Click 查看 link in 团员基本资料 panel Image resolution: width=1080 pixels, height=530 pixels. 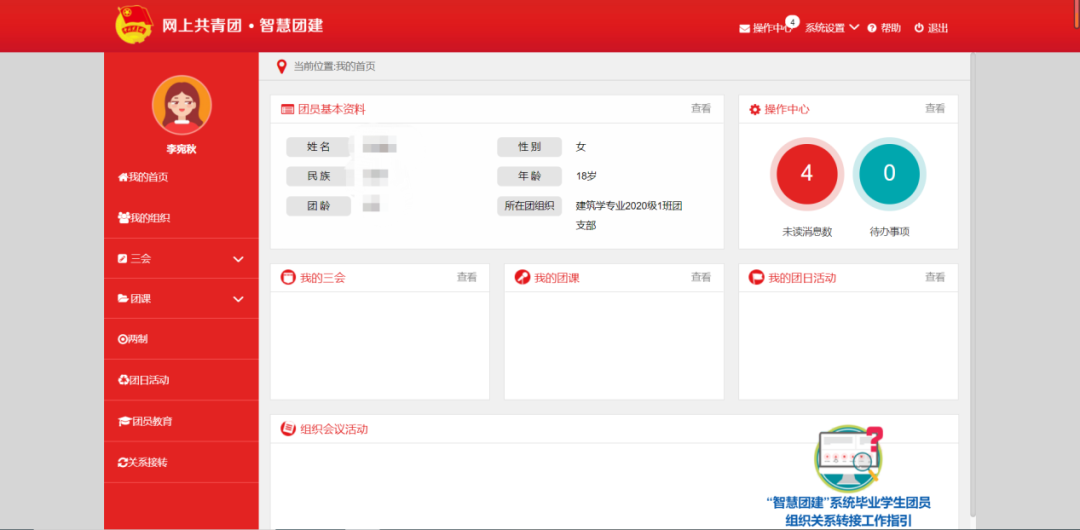701,108
